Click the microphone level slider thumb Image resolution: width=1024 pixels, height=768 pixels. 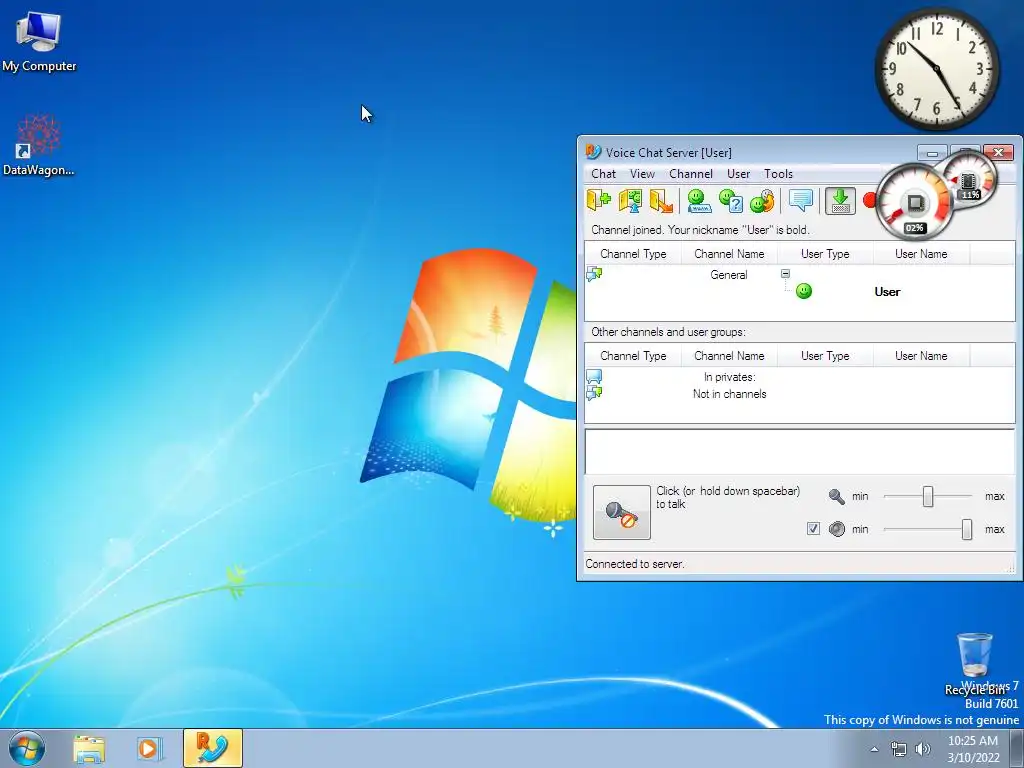[x=927, y=496]
